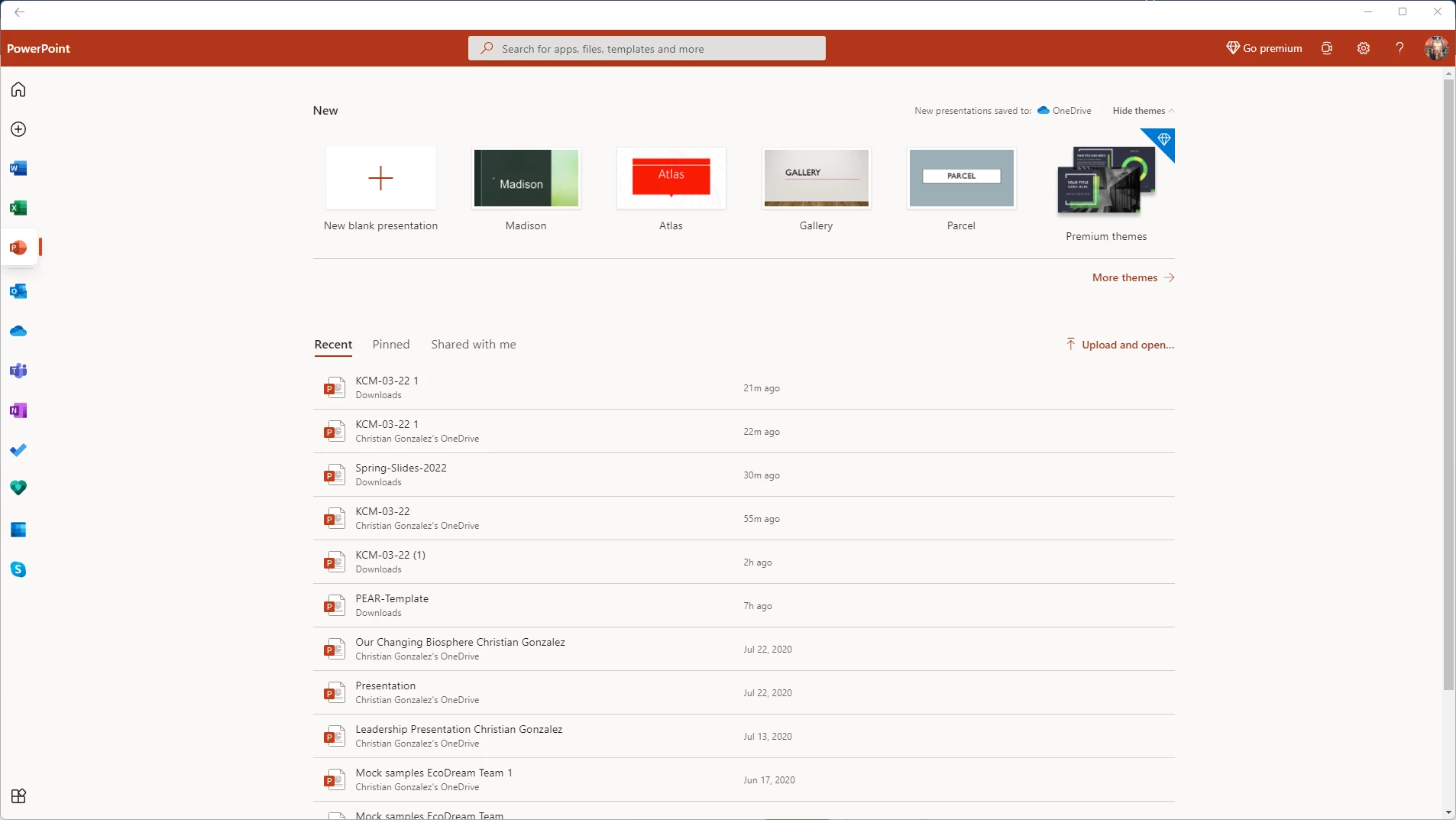
Task: Open OneNote from the sidebar
Action: [x=18, y=410]
